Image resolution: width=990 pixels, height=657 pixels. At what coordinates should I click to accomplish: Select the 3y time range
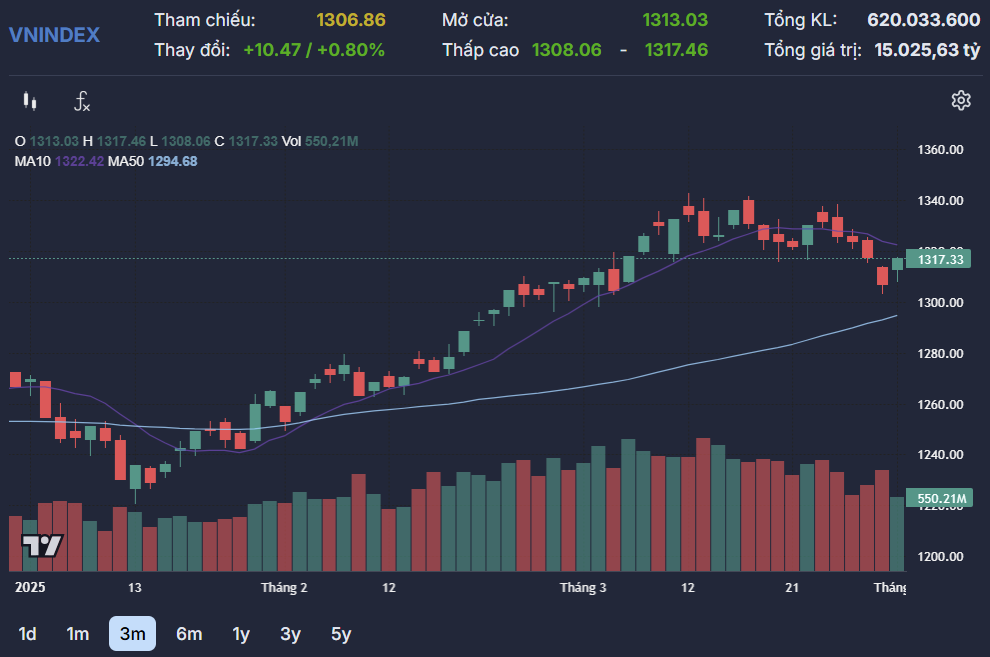(x=290, y=634)
